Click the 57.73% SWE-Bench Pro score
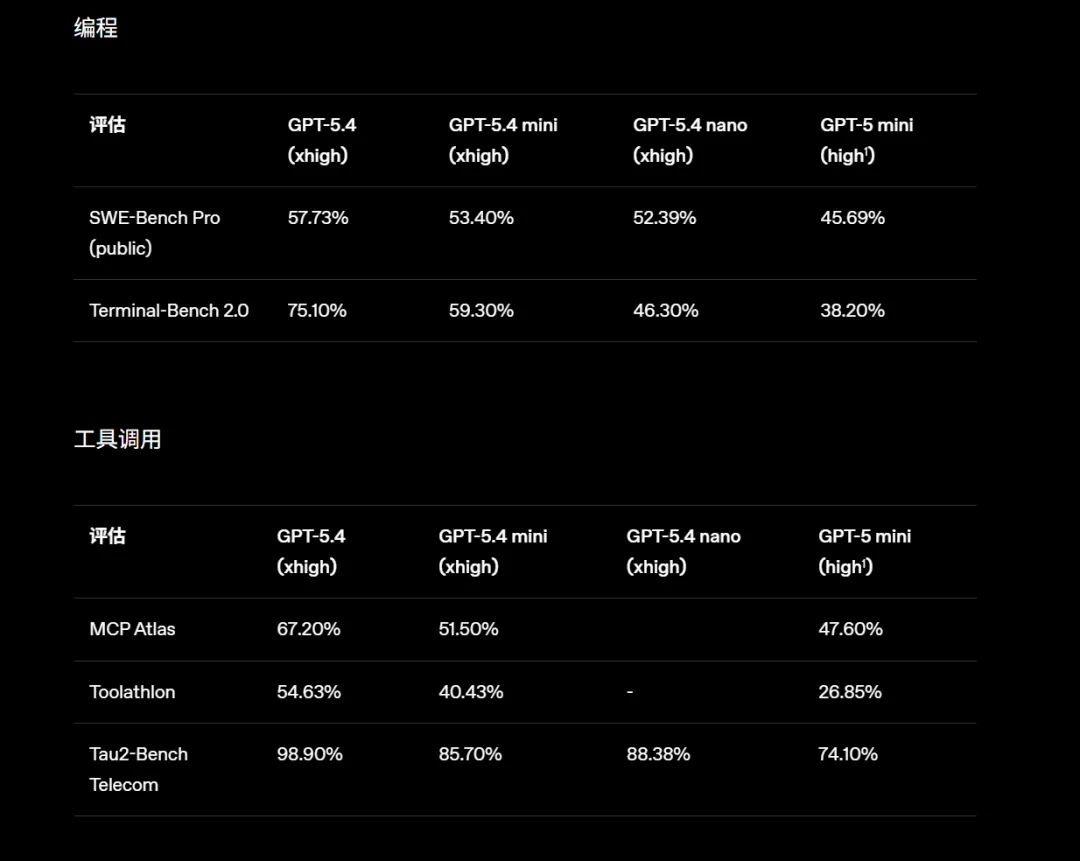The width and height of the screenshot is (1080, 861). pos(318,217)
